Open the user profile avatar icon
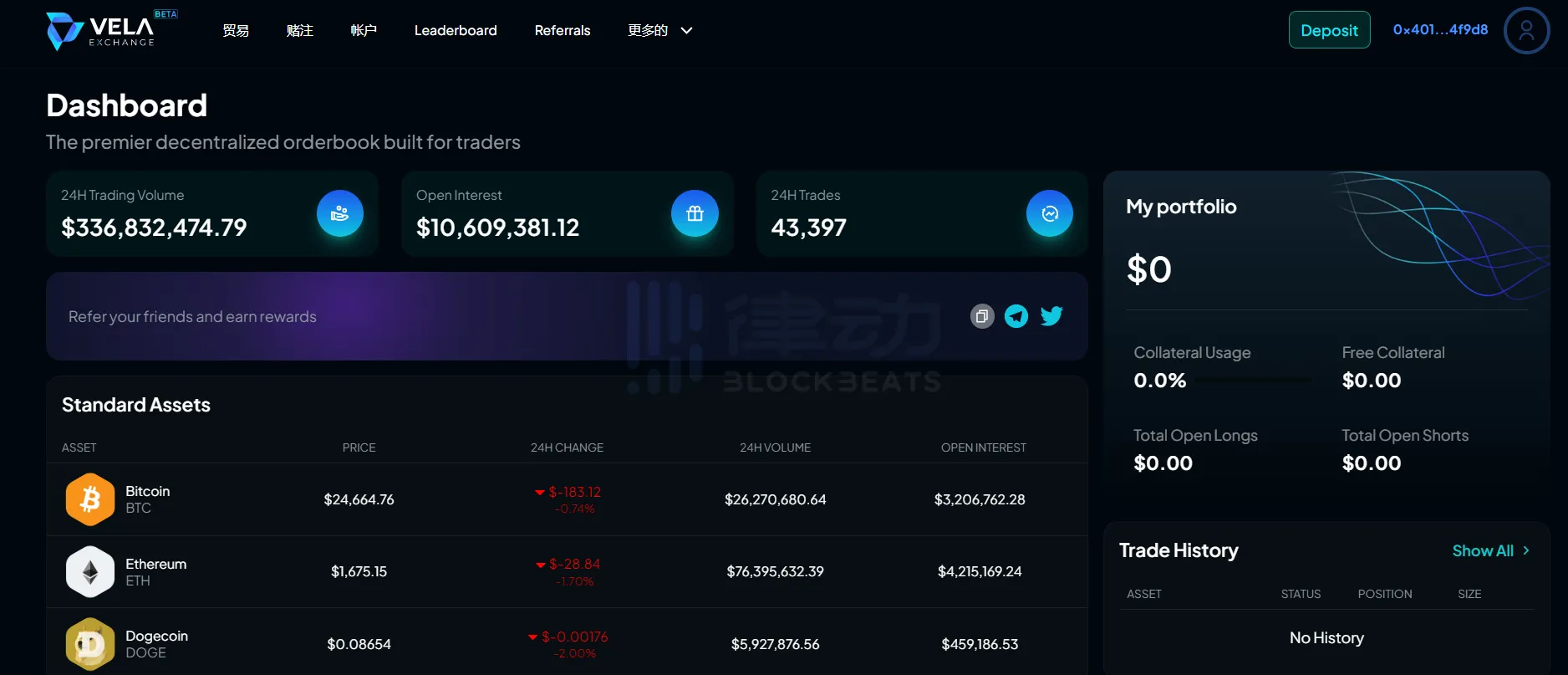 coord(1525,31)
